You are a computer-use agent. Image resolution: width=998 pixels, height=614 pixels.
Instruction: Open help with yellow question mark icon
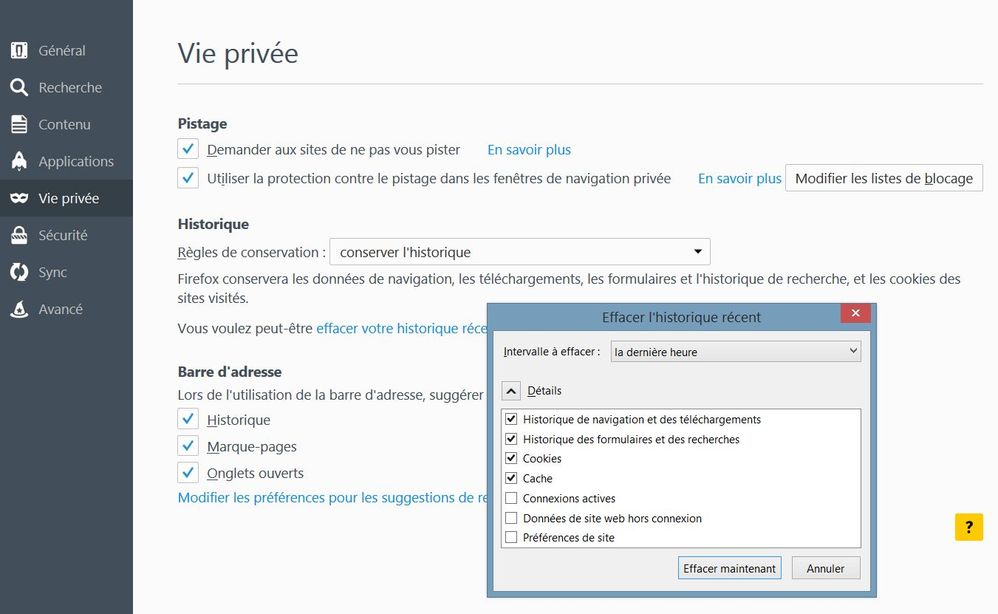coord(968,527)
